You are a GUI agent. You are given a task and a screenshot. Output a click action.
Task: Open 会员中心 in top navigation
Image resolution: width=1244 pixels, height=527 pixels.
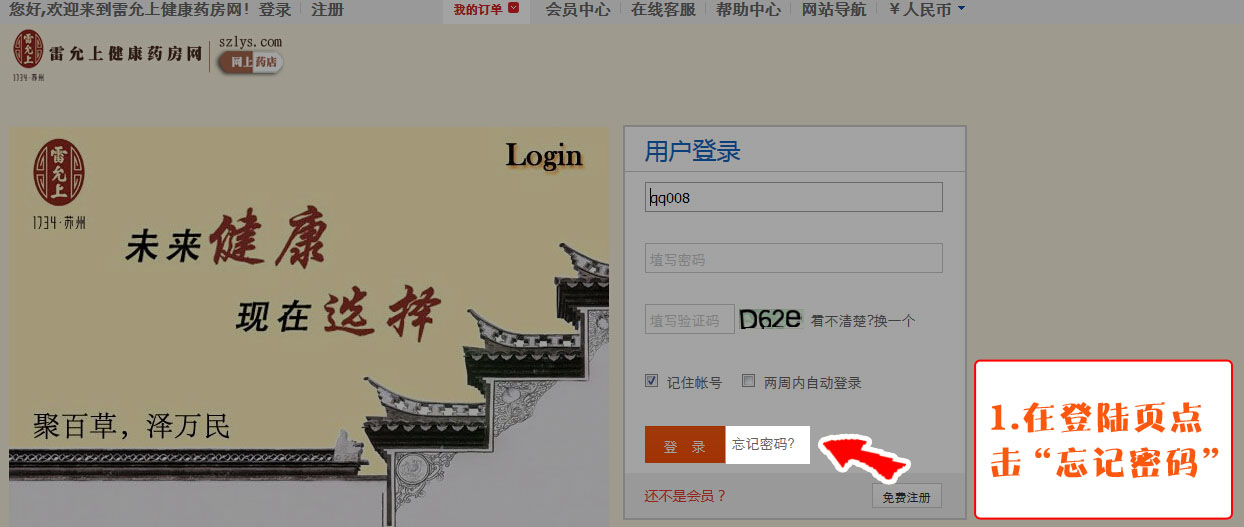click(x=578, y=10)
